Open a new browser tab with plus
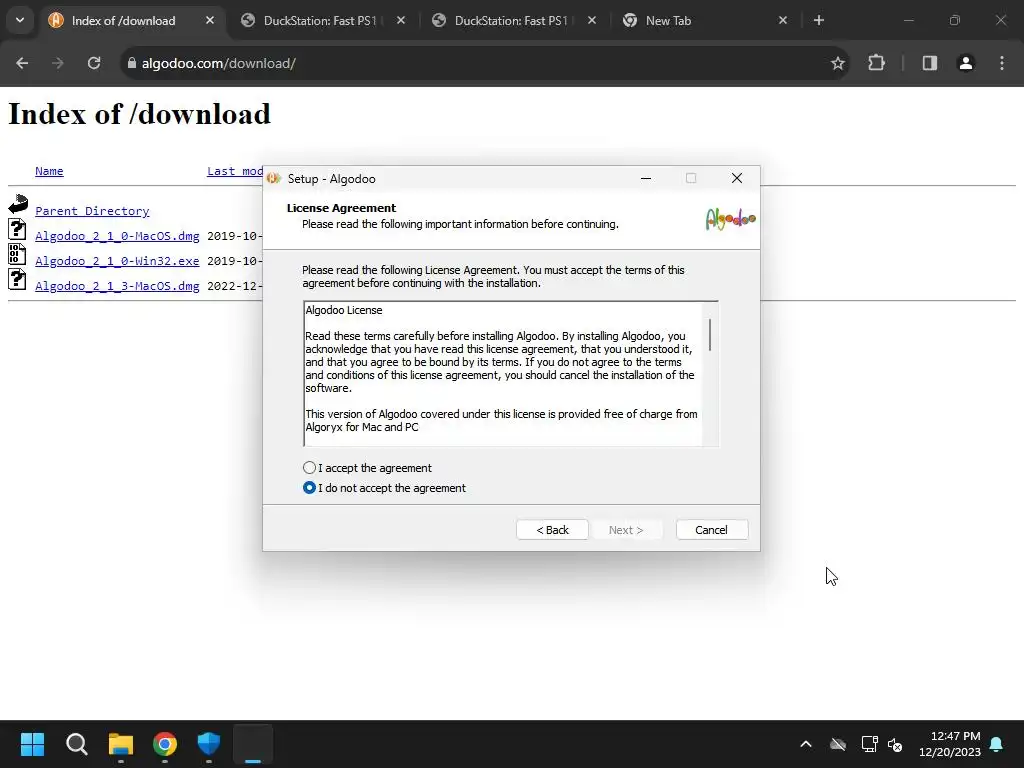Screen dimensions: 1024x768 [x=819, y=20]
